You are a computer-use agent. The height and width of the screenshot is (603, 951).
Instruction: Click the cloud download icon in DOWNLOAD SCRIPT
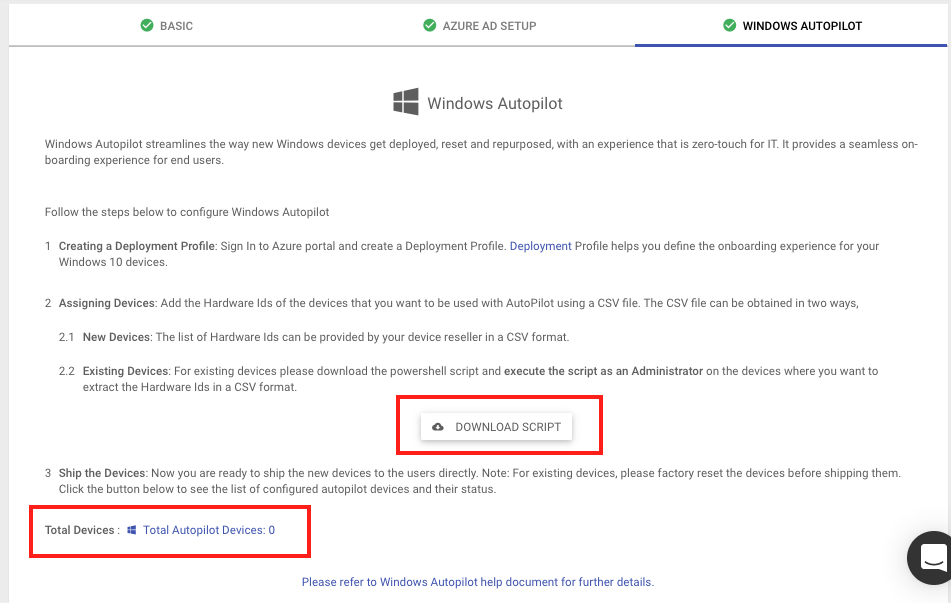[438, 427]
